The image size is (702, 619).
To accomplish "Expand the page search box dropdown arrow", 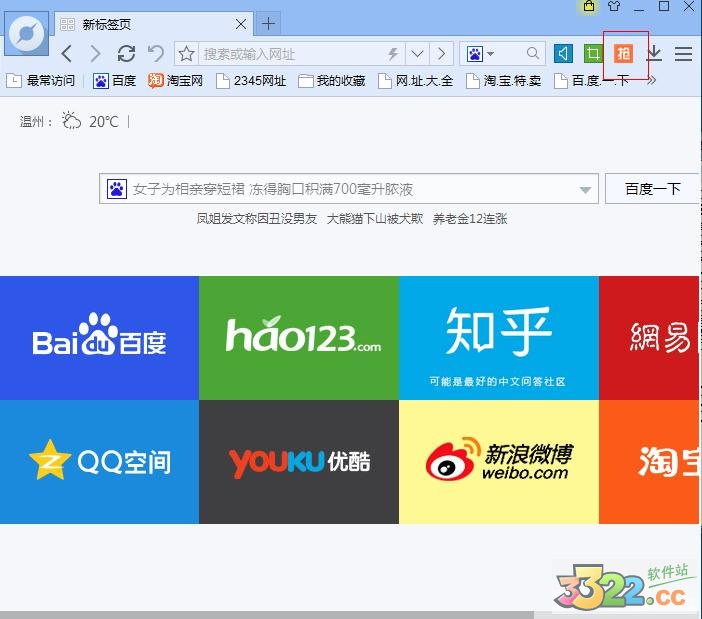I will click(x=585, y=190).
